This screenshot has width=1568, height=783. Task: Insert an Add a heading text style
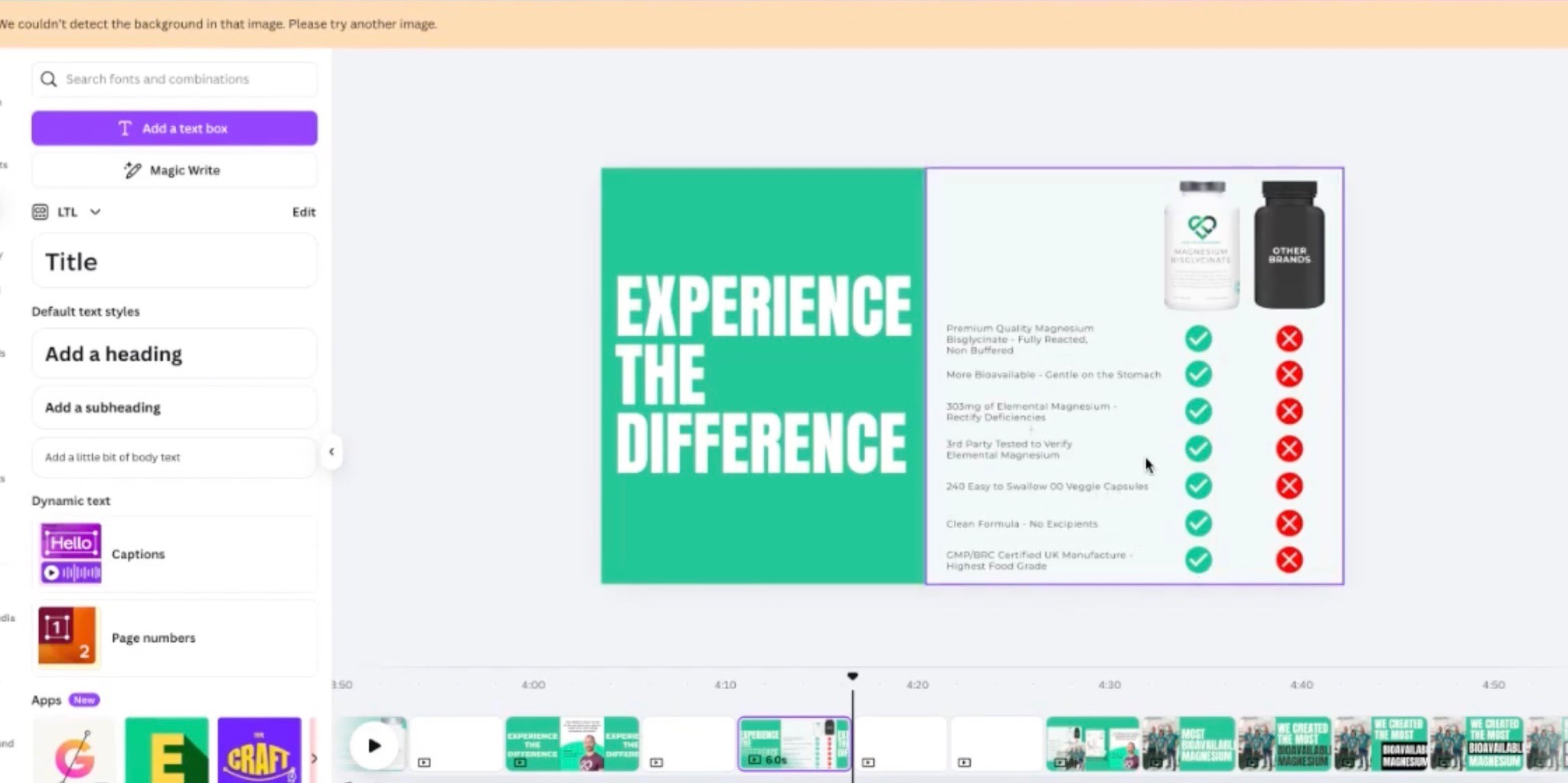[175, 354]
